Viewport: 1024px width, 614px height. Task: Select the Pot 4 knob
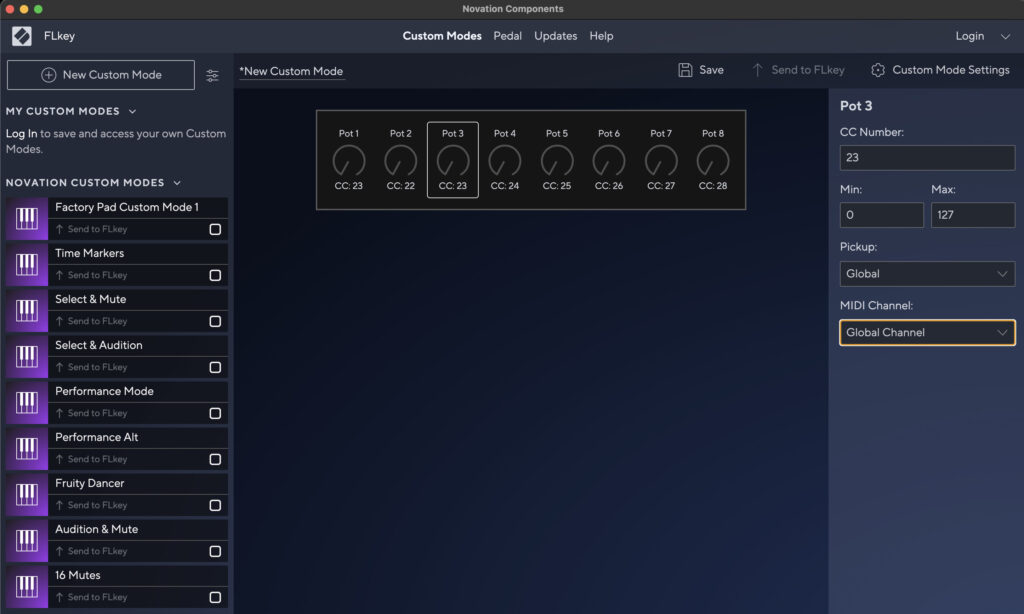click(505, 160)
